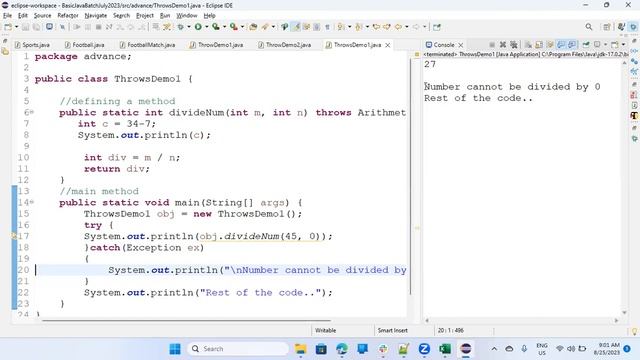Image resolution: width=640 pixels, height=360 pixels.
Task: Open the Refactor menu
Action: [68, 16]
